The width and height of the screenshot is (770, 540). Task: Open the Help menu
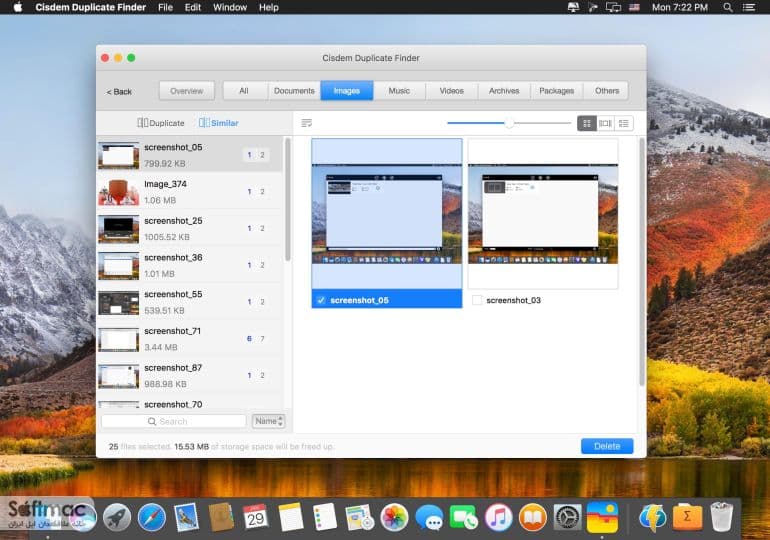coord(269,7)
